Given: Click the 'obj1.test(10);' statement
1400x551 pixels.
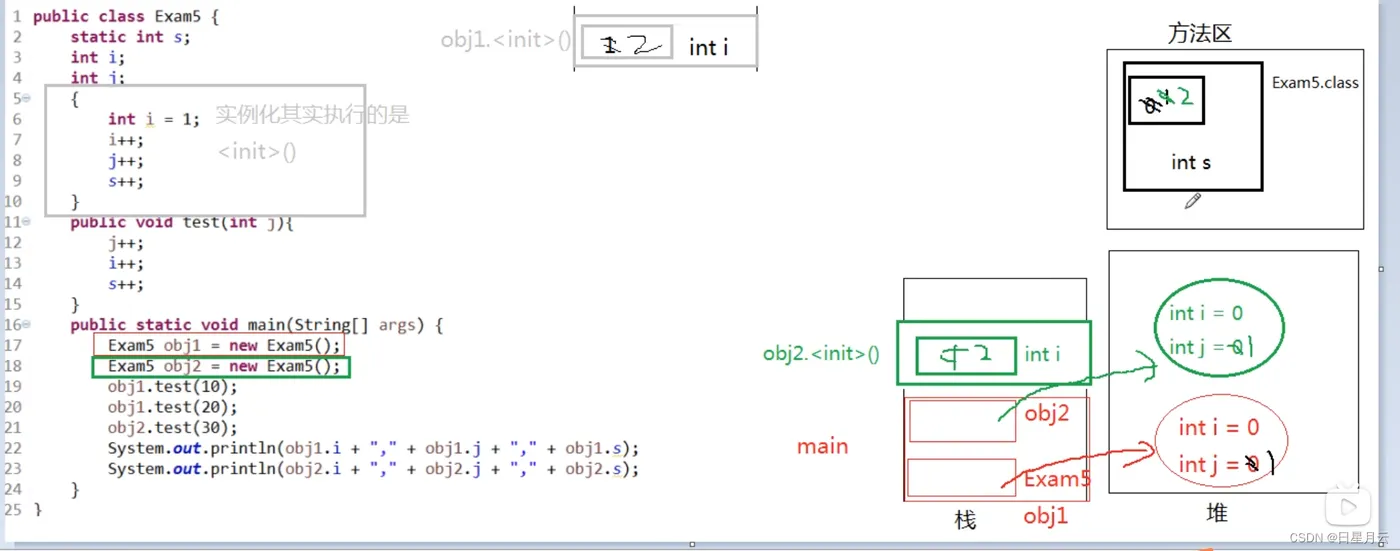Looking at the screenshot, I should [173, 387].
